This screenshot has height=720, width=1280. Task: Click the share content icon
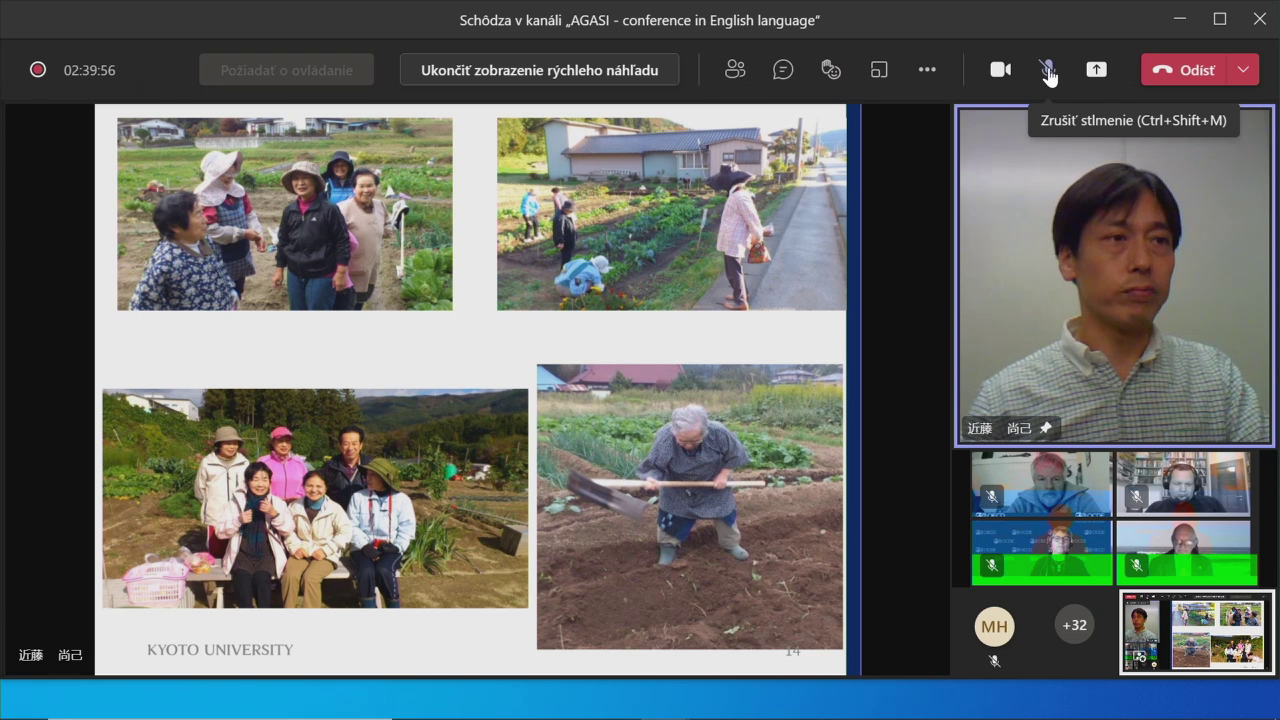pyautogui.click(x=1097, y=69)
